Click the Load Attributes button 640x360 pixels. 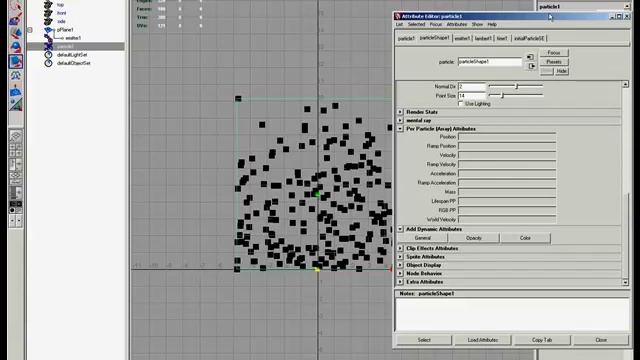pyautogui.click(x=482, y=340)
